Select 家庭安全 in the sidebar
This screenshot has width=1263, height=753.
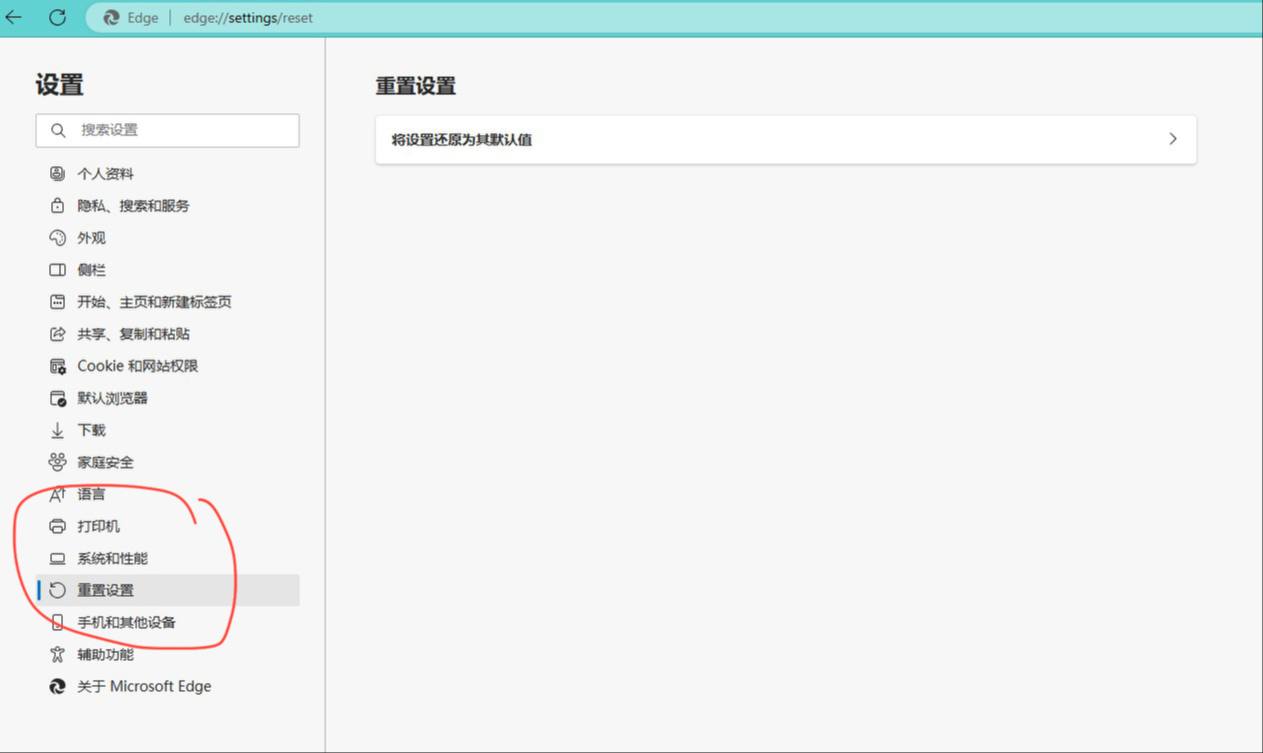[105, 462]
